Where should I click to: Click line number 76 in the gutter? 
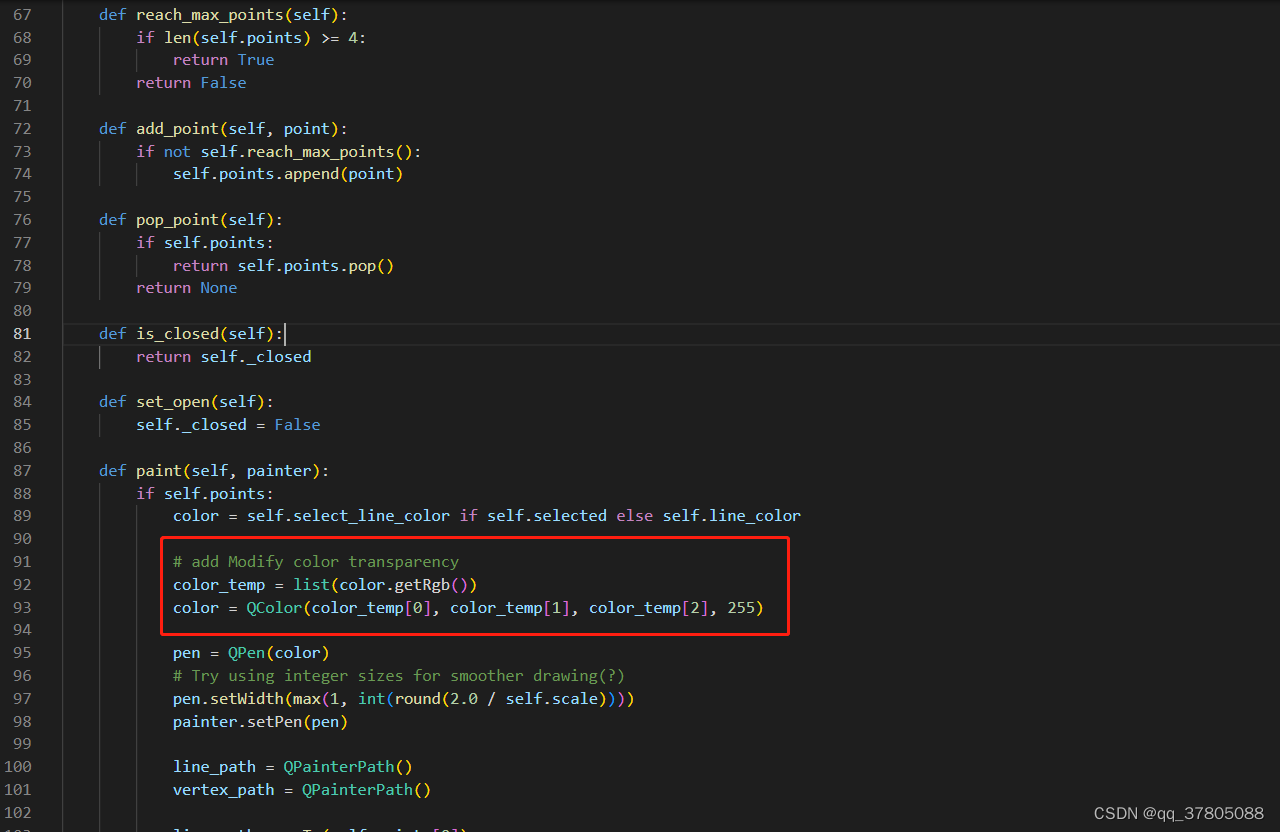click(22, 220)
